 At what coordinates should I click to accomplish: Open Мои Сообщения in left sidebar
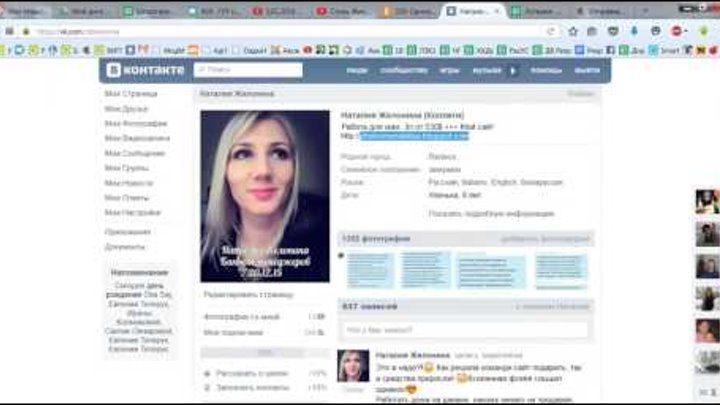pyautogui.click(x=134, y=153)
